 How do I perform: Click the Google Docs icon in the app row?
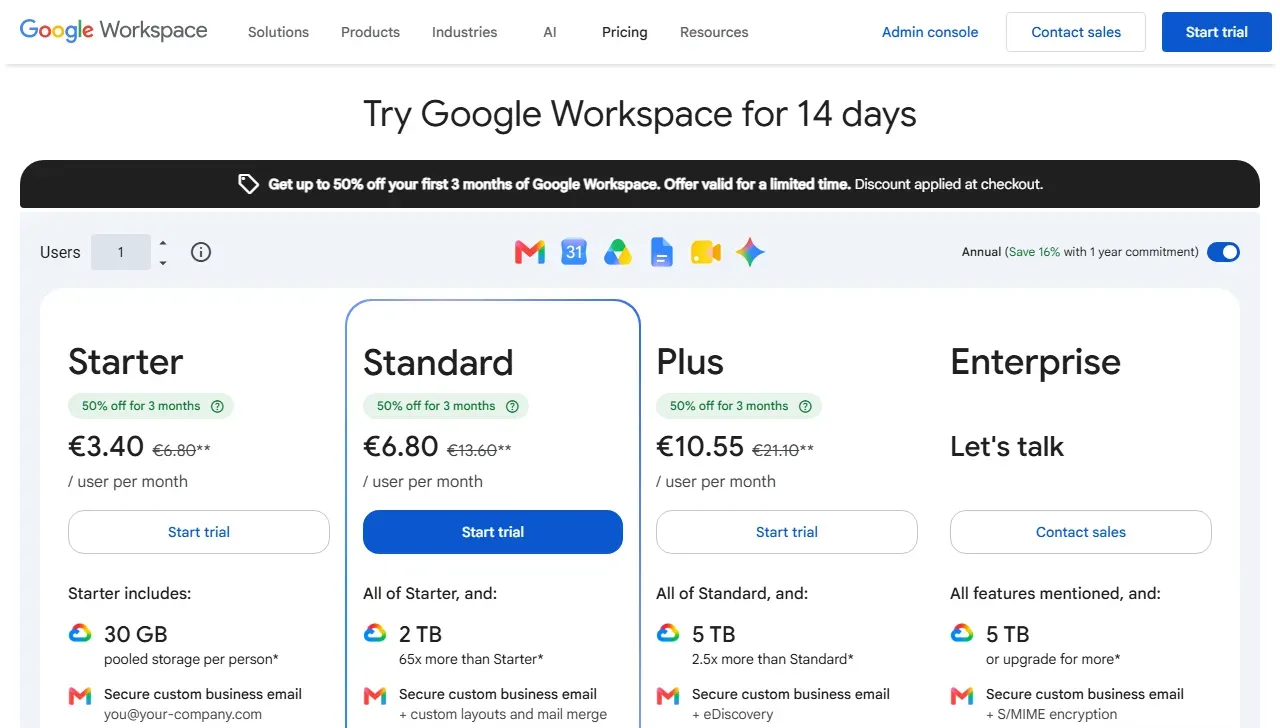pos(662,252)
